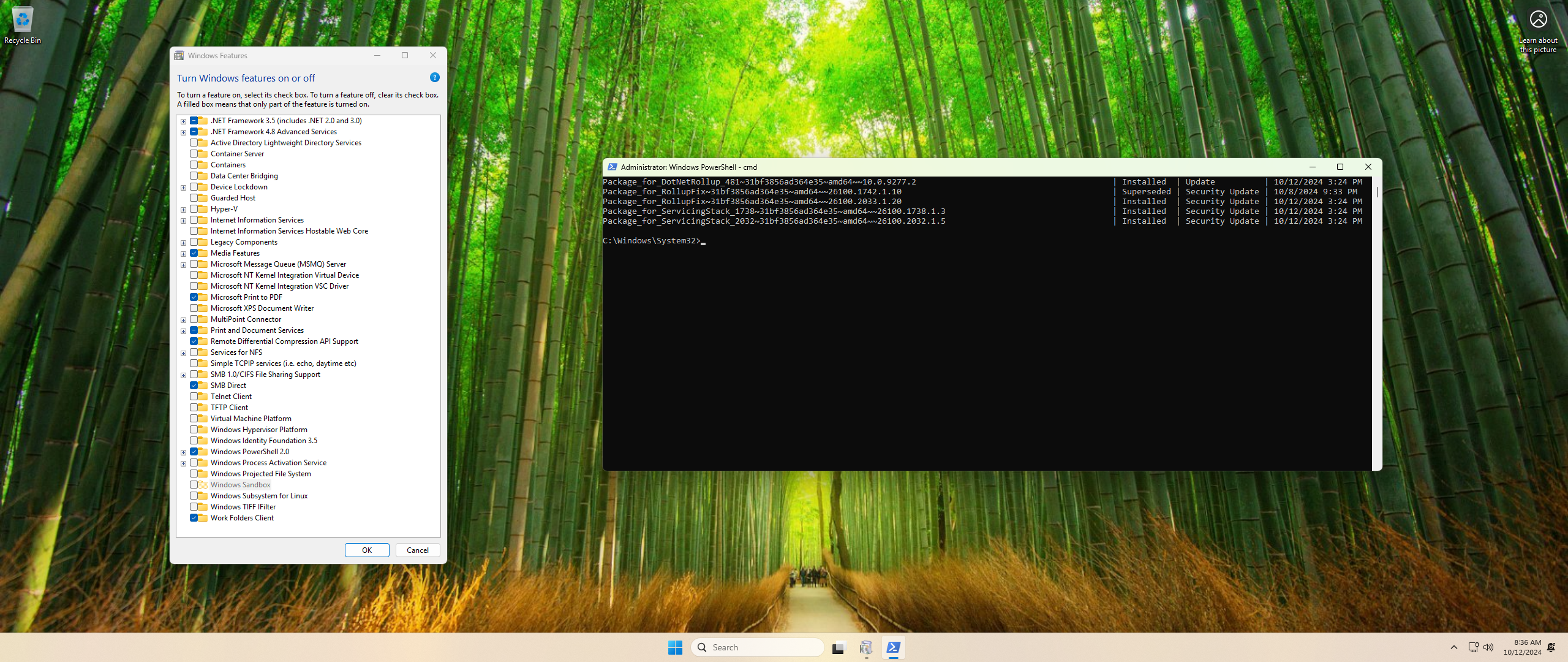Select the Guarded Host feature label

(233, 198)
